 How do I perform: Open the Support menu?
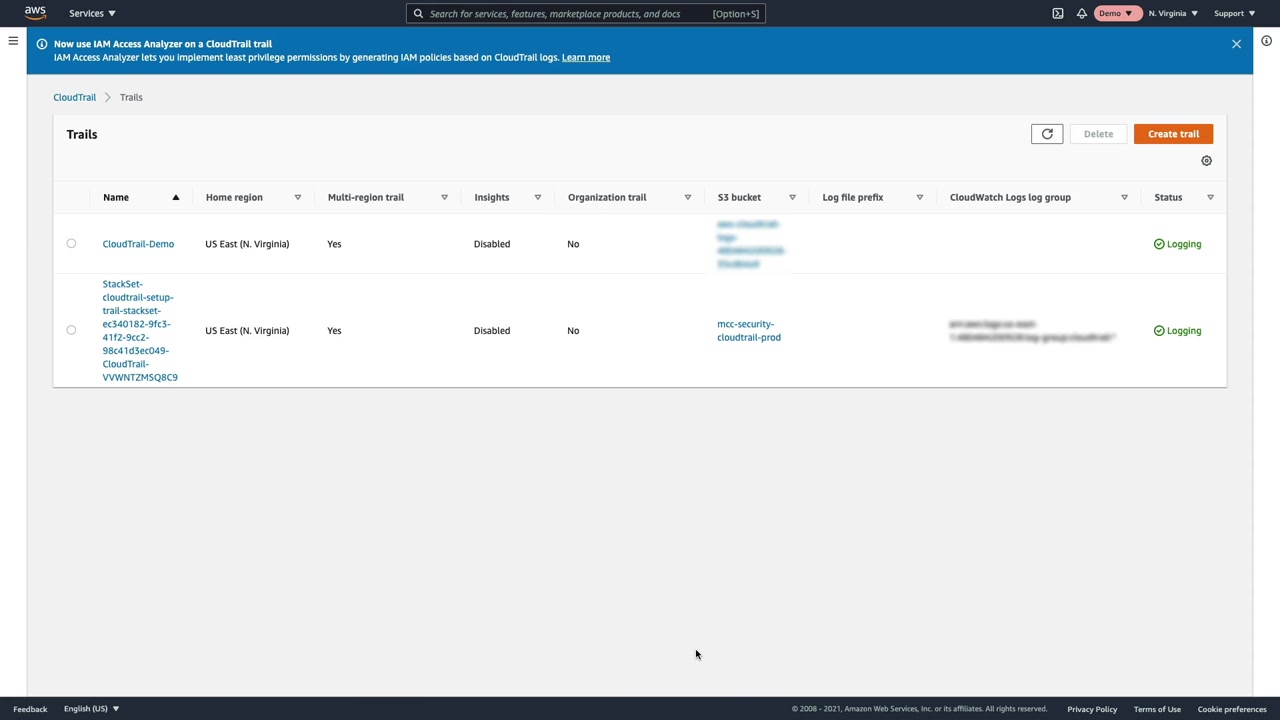pyautogui.click(x=1234, y=14)
